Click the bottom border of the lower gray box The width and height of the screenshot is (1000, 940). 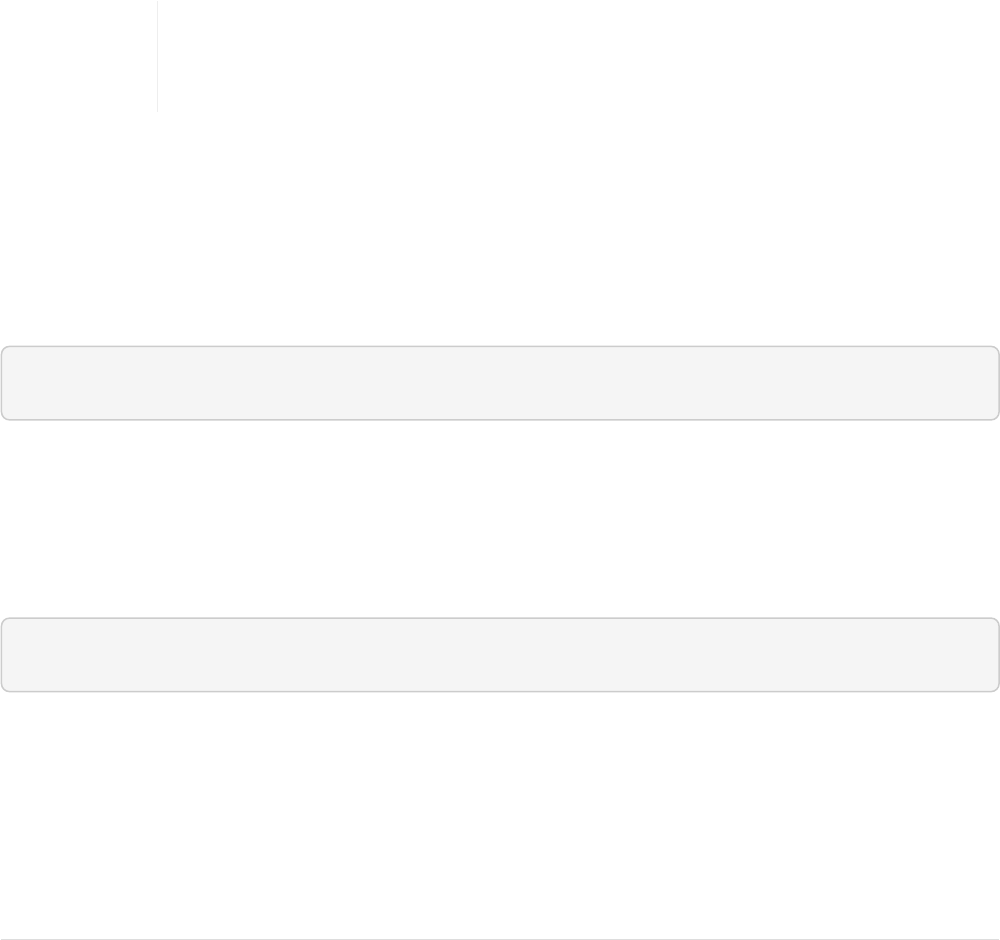(500, 691)
